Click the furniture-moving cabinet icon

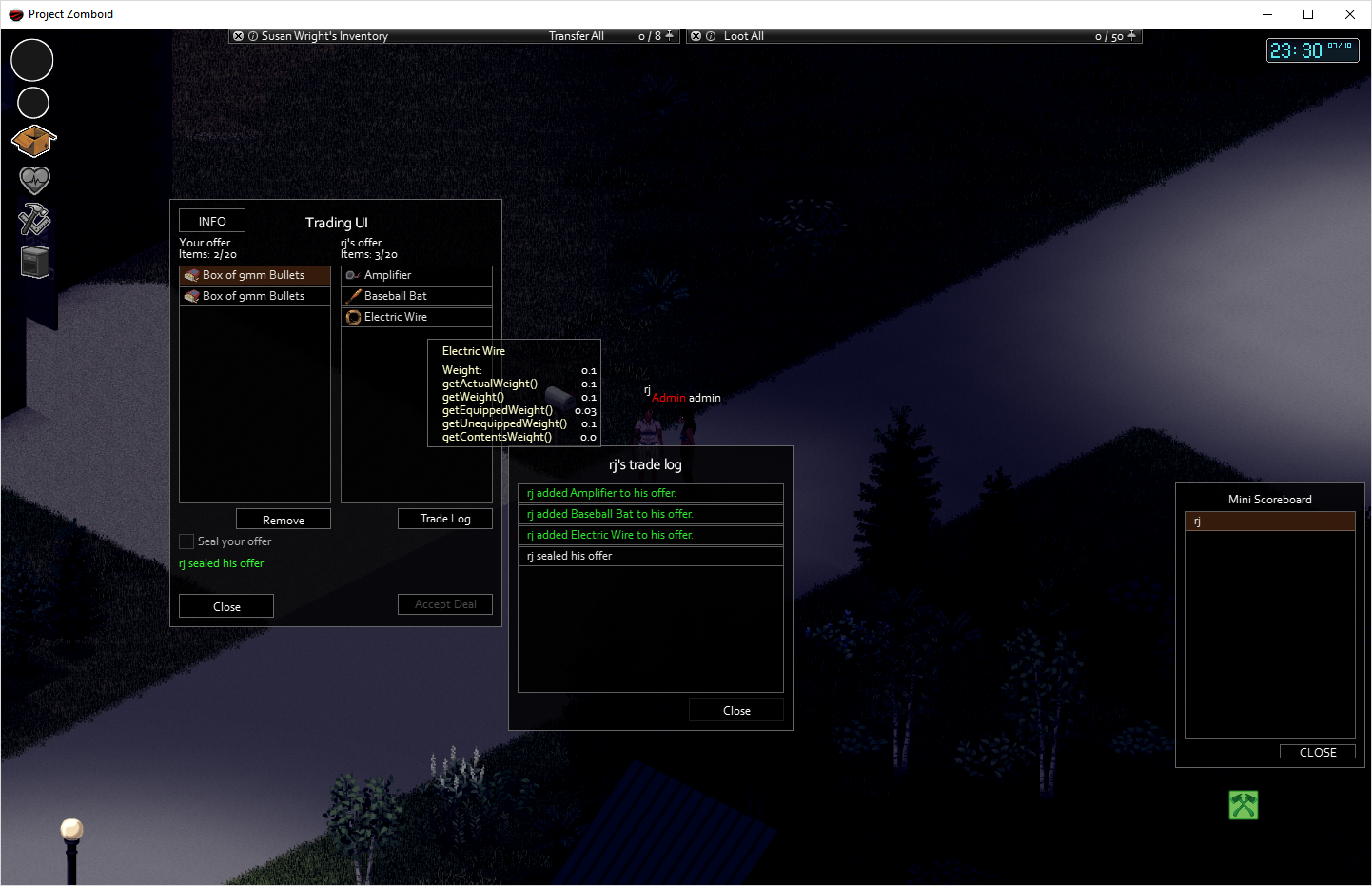(x=35, y=262)
